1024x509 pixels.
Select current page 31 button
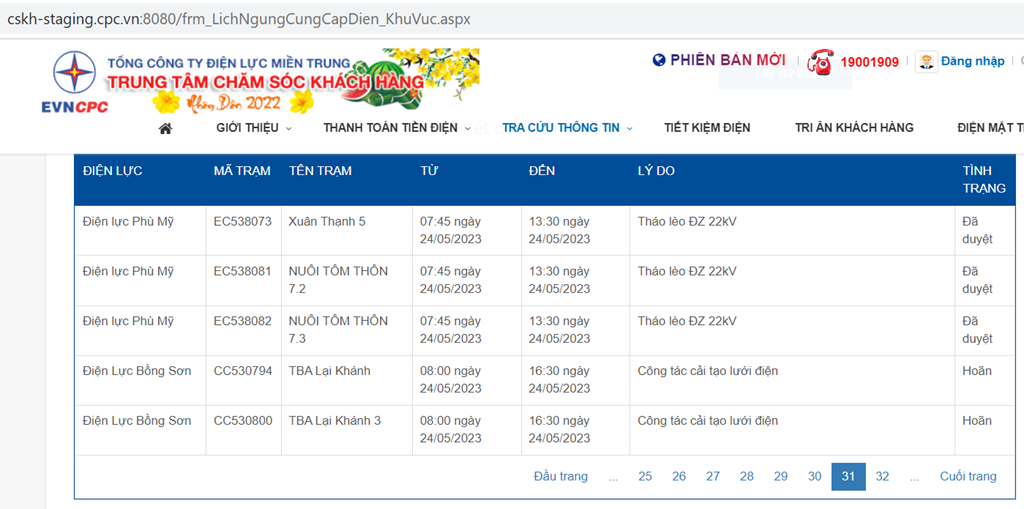coord(848,476)
